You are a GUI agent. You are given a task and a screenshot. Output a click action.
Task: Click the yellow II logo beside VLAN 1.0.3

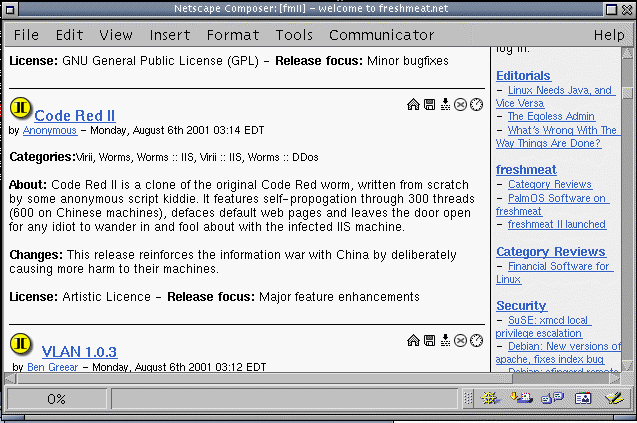point(21,344)
